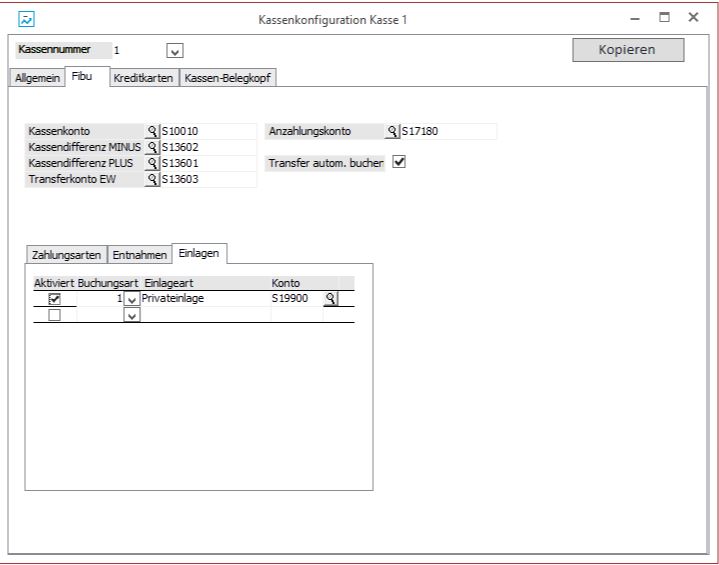Disable Transfer autom. buchen checkbox
Viewport: 719px width, 565px height.
(x=399, y=161)
